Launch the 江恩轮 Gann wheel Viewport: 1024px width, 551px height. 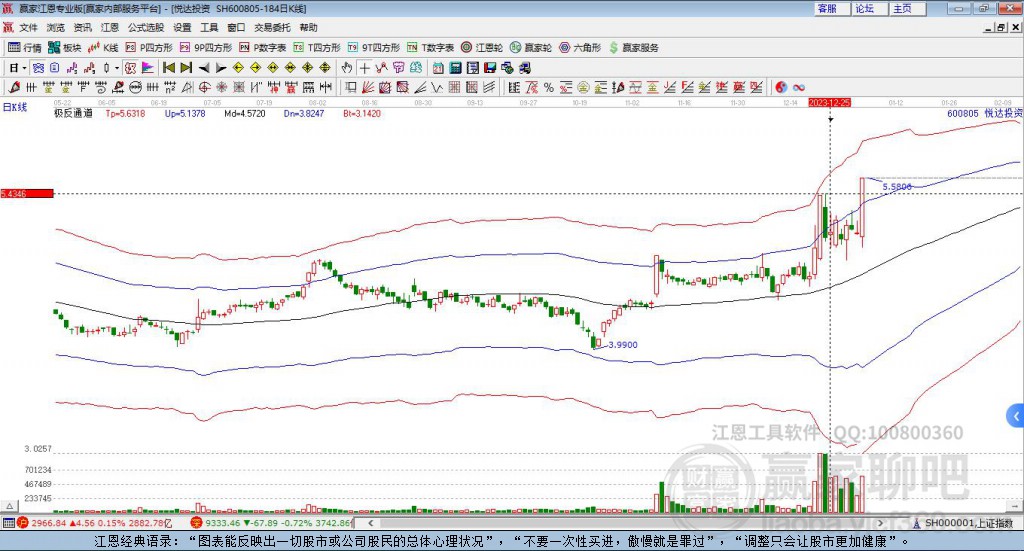coord(482,48)
